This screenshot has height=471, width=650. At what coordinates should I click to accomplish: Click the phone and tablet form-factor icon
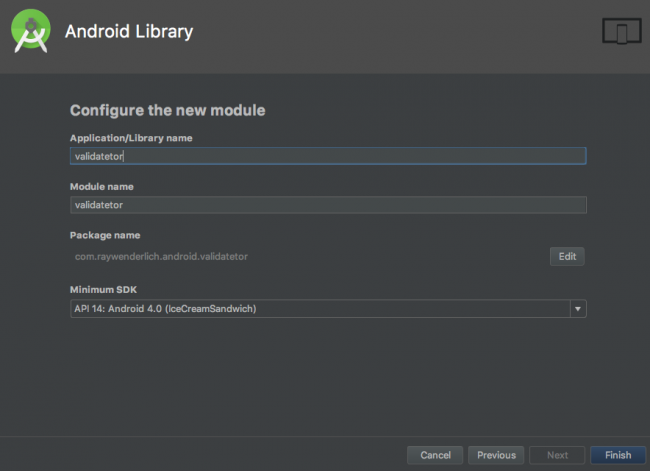click(x=621, y=31)
